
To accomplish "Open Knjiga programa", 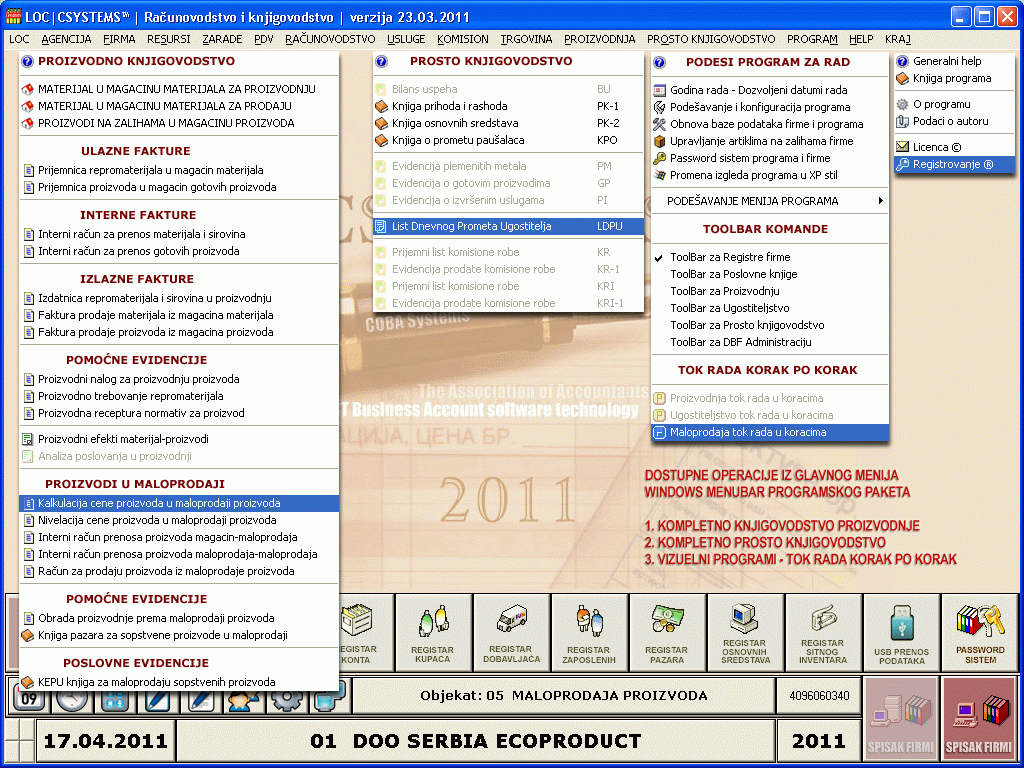I will pos(955,78).
